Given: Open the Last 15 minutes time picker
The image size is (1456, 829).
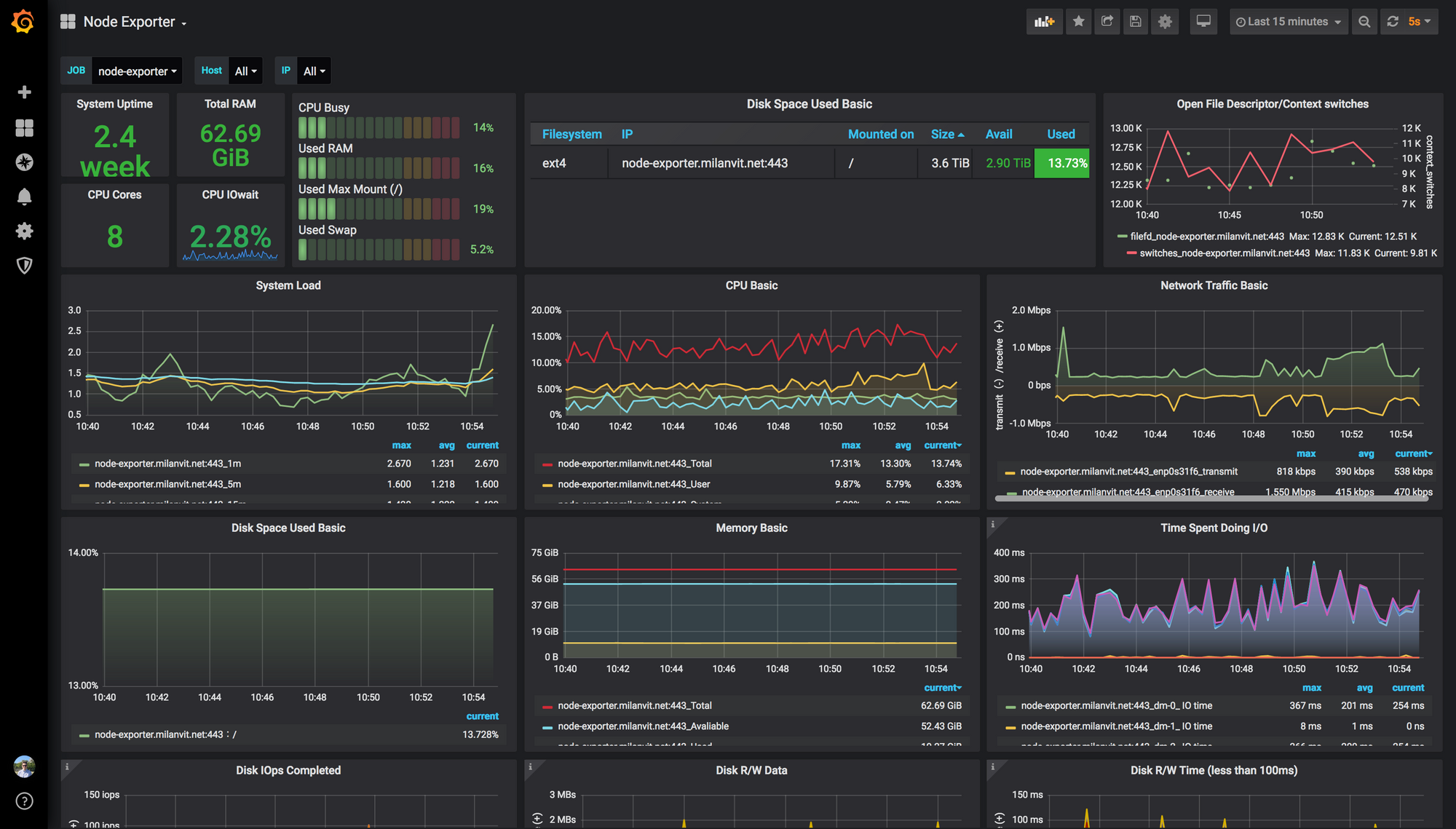Looking at the screenshot, I should click(x=1289, y=22).
